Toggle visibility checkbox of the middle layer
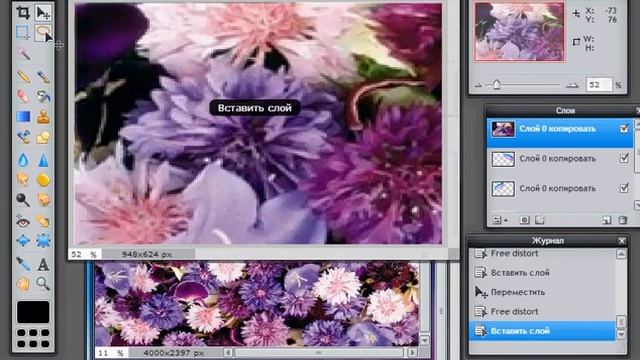Viewport: 640px width, 360px height. click(624, 158)
